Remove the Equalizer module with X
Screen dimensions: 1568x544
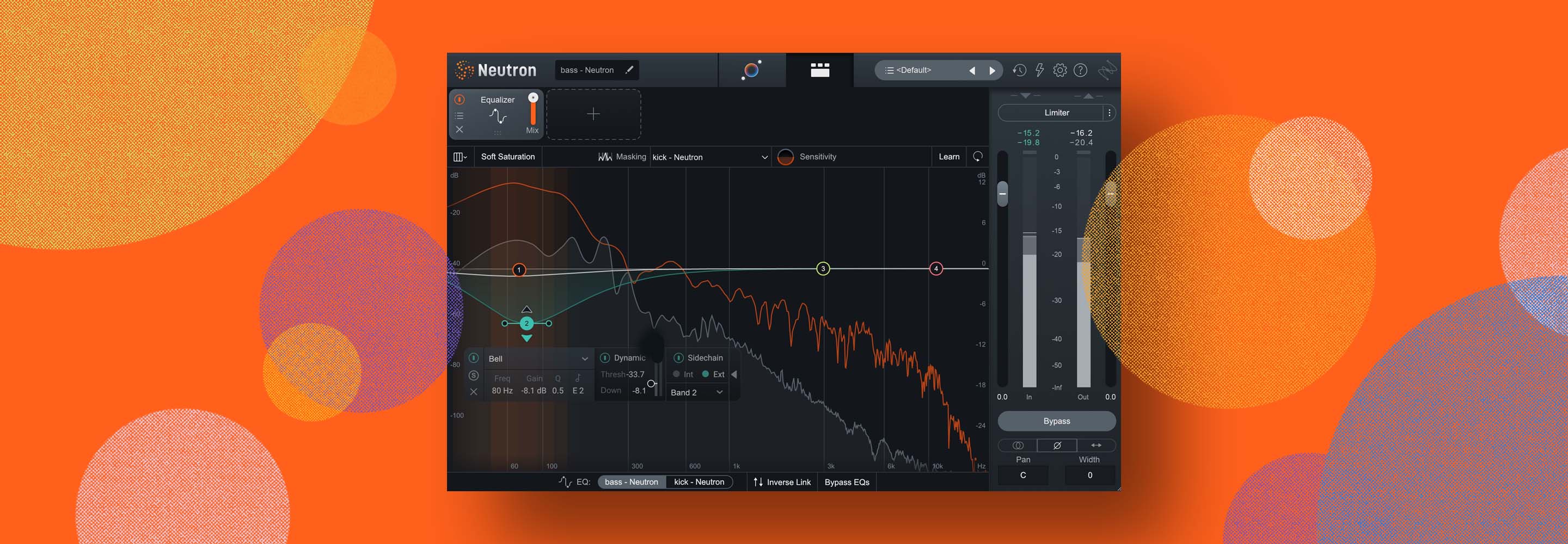[x=460, y=129]
